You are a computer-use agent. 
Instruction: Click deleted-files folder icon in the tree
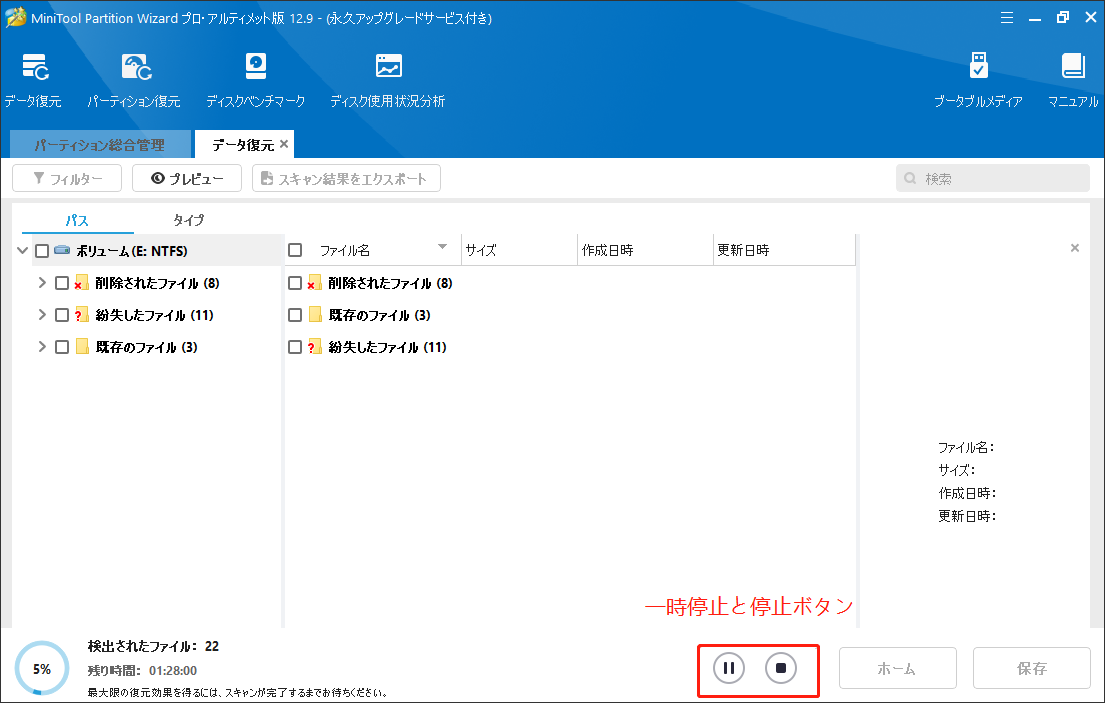click(x=82, y=283)
